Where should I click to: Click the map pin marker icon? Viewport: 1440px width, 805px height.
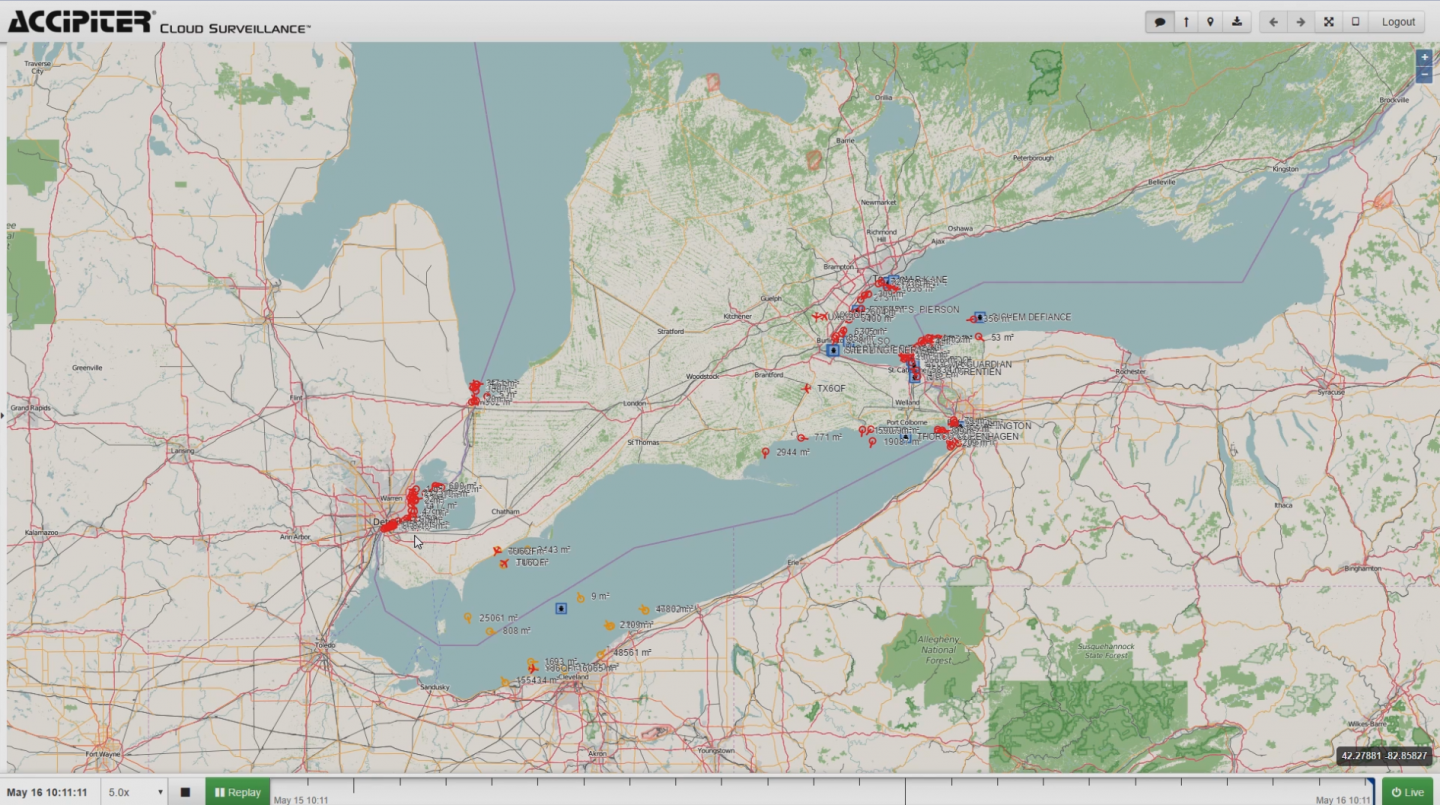click(x=1211, y=22)
